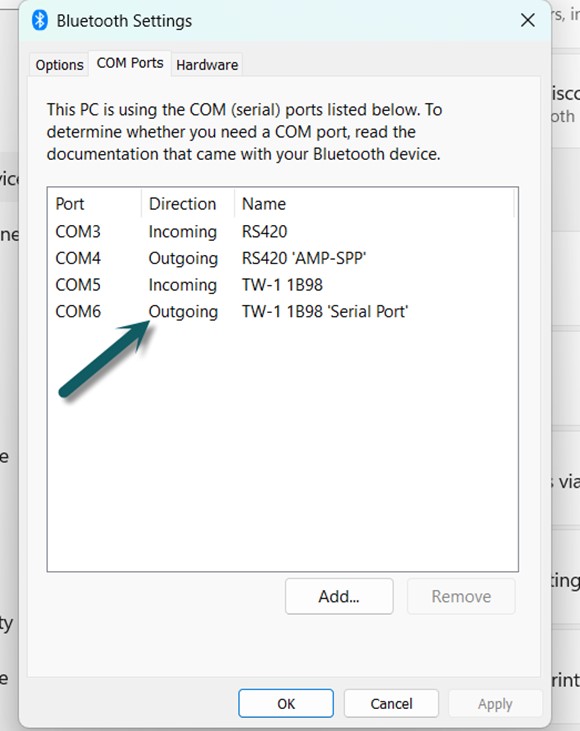Click the Bluetooth logo icon in title bar

40,21
